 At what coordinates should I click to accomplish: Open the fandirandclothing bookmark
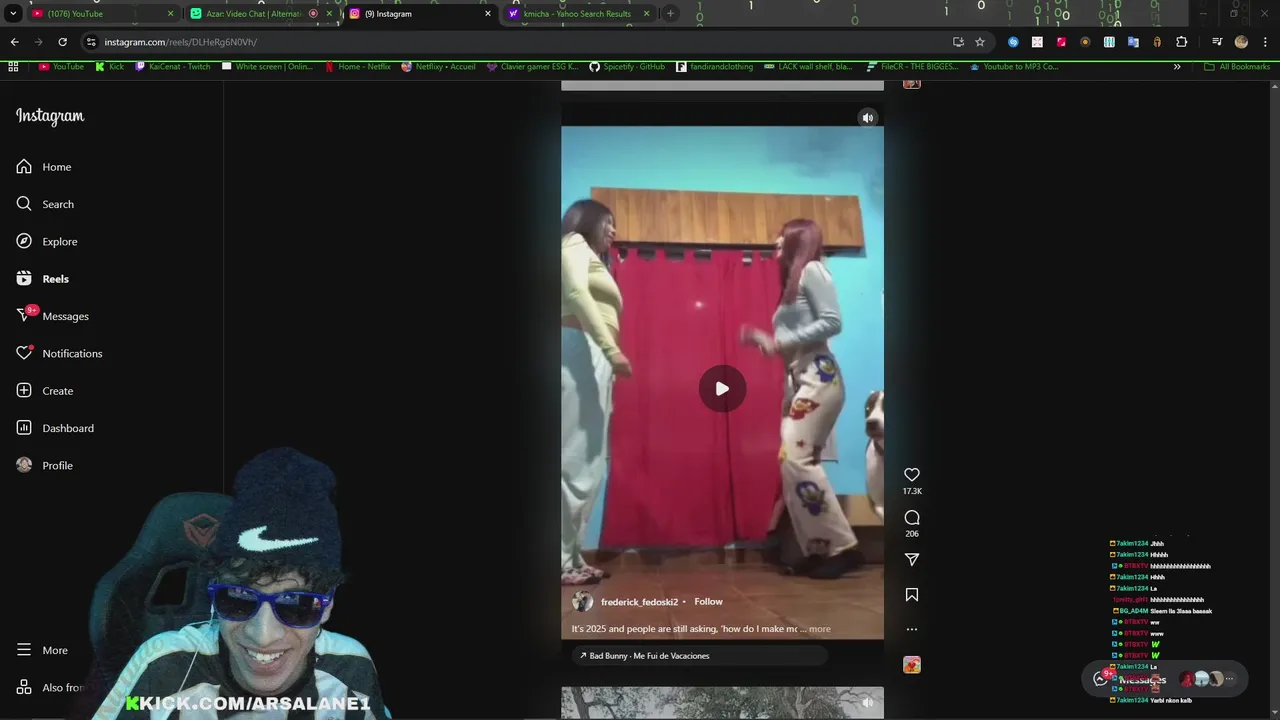point(714,67)
